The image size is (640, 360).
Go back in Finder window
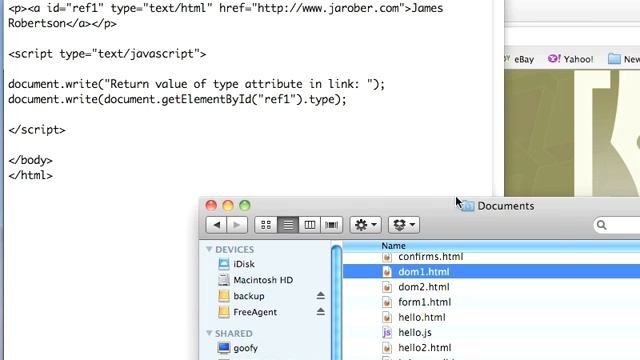point(216,225)
